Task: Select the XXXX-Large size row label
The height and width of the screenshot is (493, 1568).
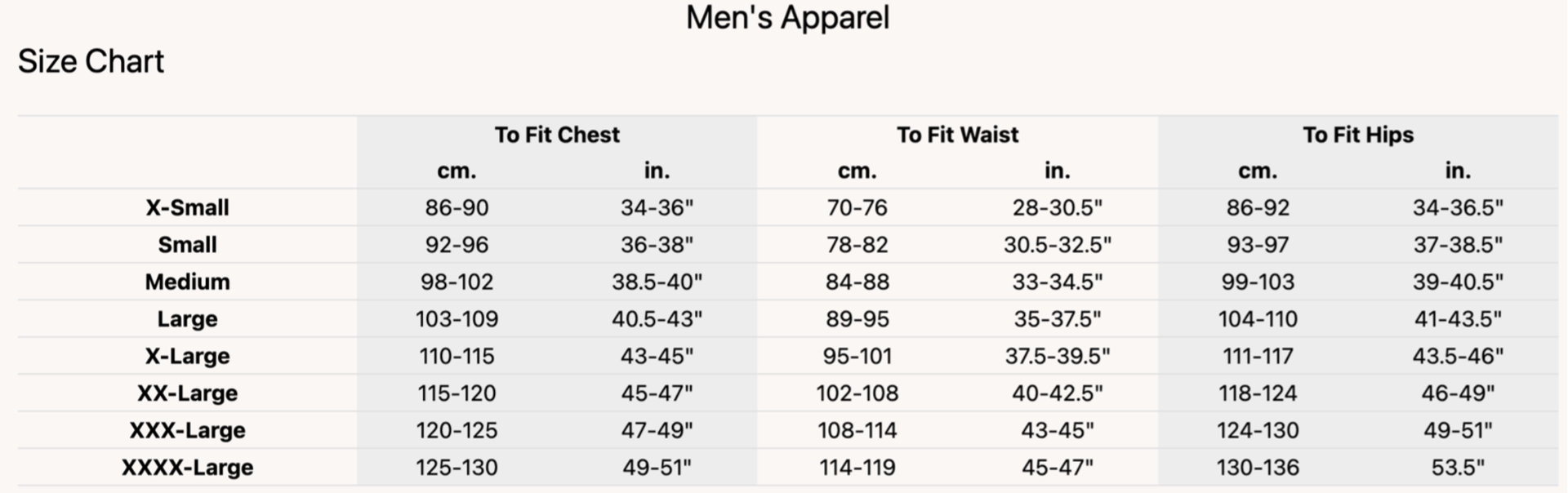Action: [187, 467]
